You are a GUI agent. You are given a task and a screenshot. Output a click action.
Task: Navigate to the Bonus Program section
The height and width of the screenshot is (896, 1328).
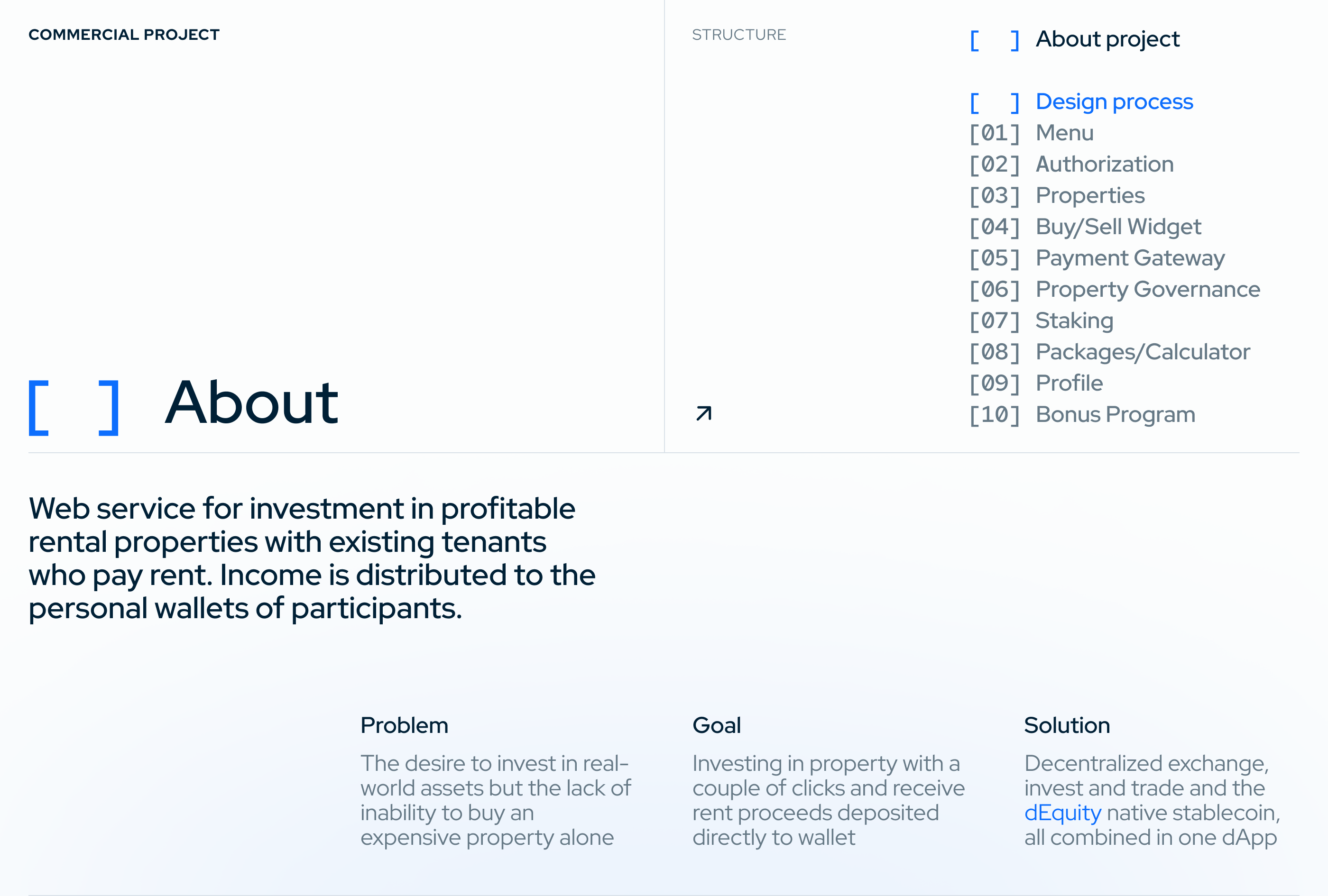(1115, 415)
